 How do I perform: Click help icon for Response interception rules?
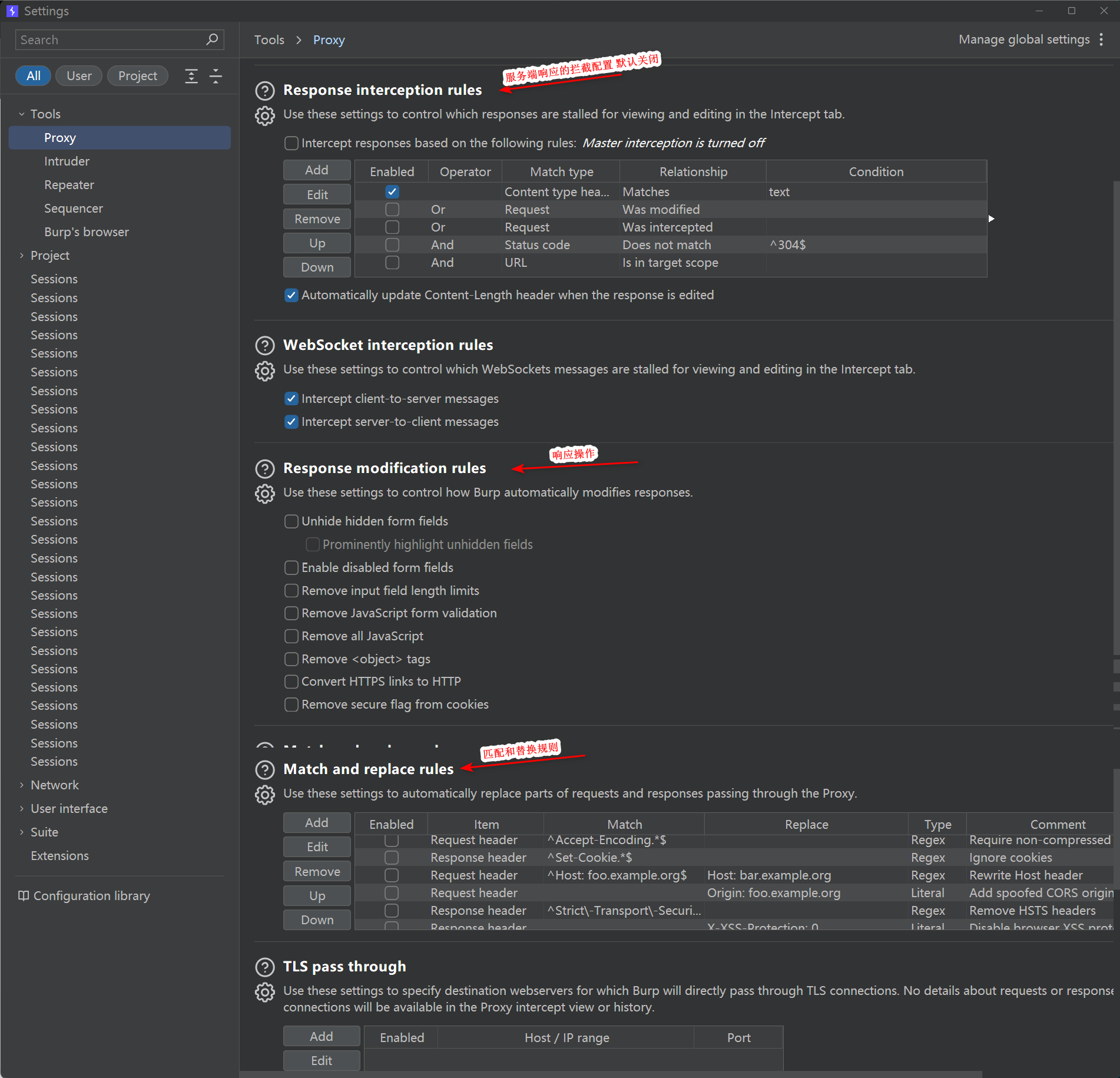pos(265,91)
